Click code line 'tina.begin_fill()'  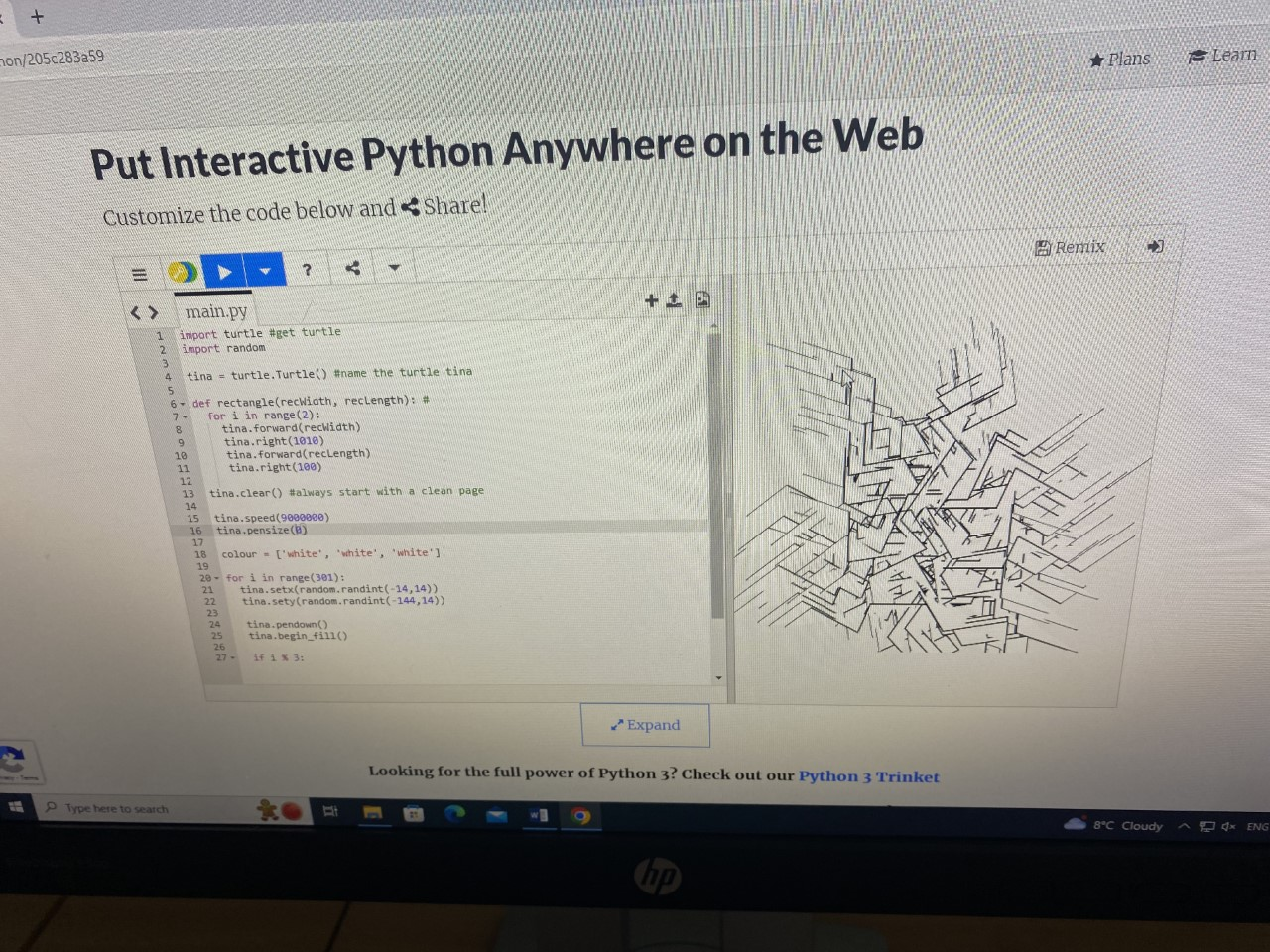click(x=297, y=636)
